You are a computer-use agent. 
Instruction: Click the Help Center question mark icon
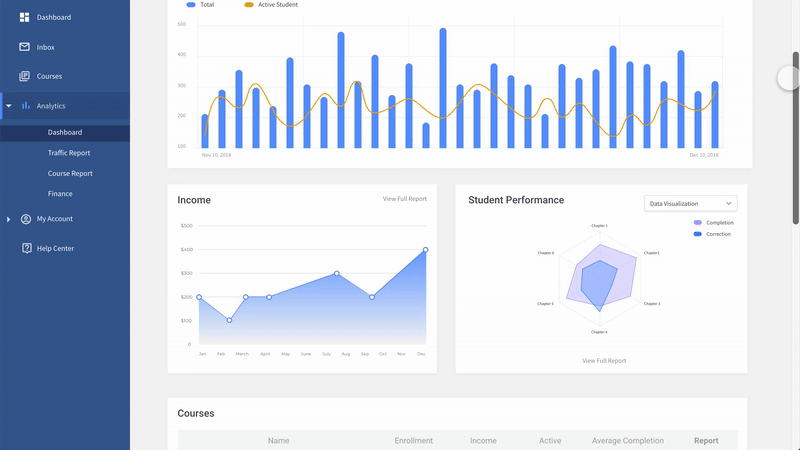pos(27,248)
